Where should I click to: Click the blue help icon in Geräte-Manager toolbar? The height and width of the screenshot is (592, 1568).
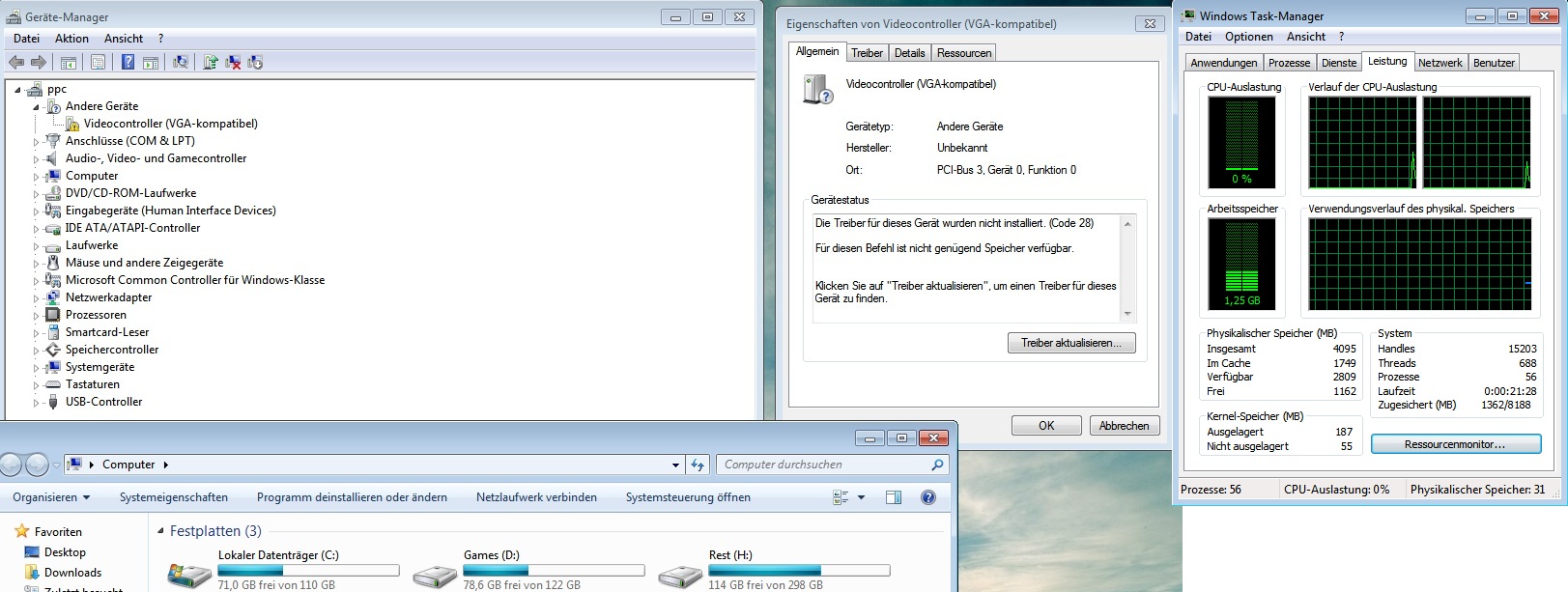128,62
